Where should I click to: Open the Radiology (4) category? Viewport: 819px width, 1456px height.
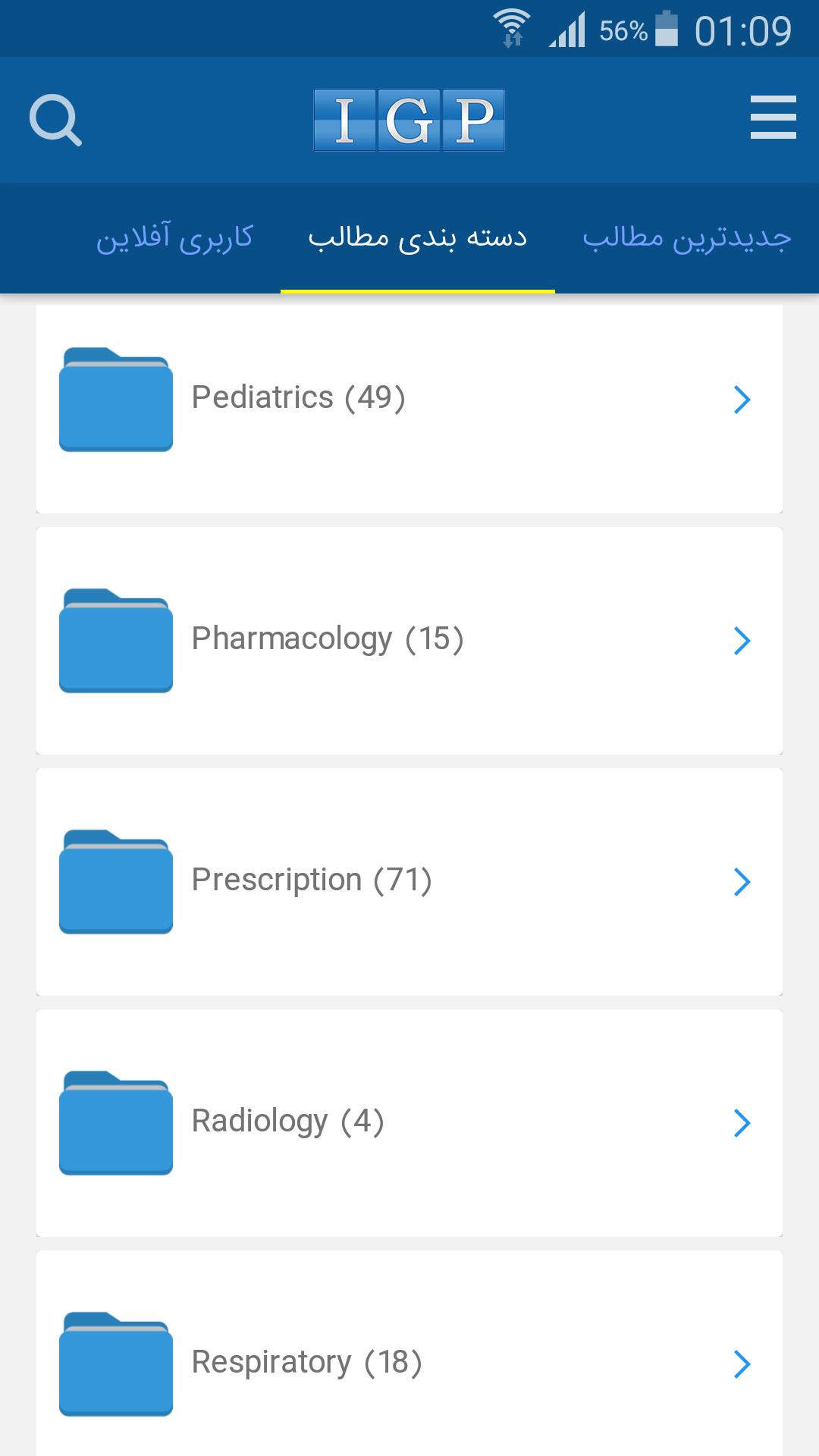pos(287,1122)
